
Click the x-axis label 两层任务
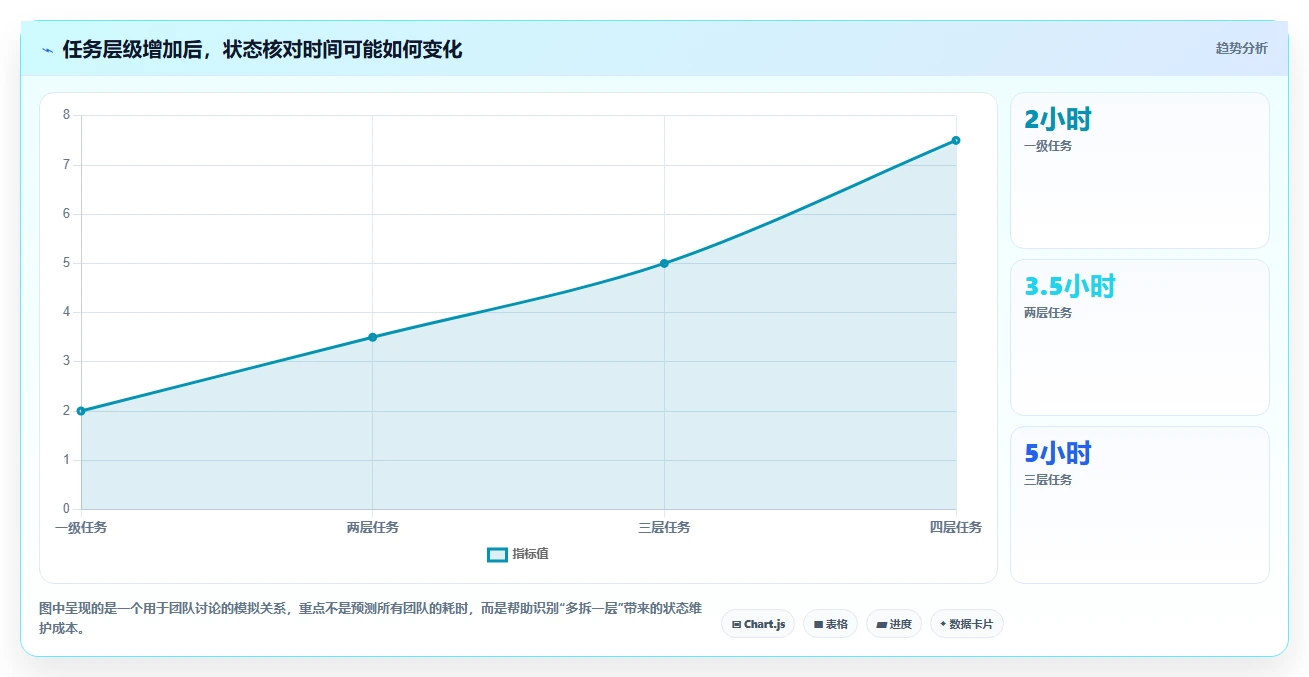pyautogui.click(x=372, y=528)
